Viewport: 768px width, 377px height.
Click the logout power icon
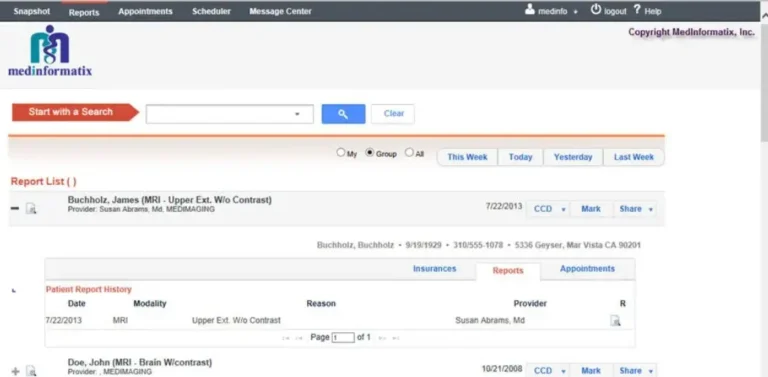pyautogui.click(x=596, y=9)
